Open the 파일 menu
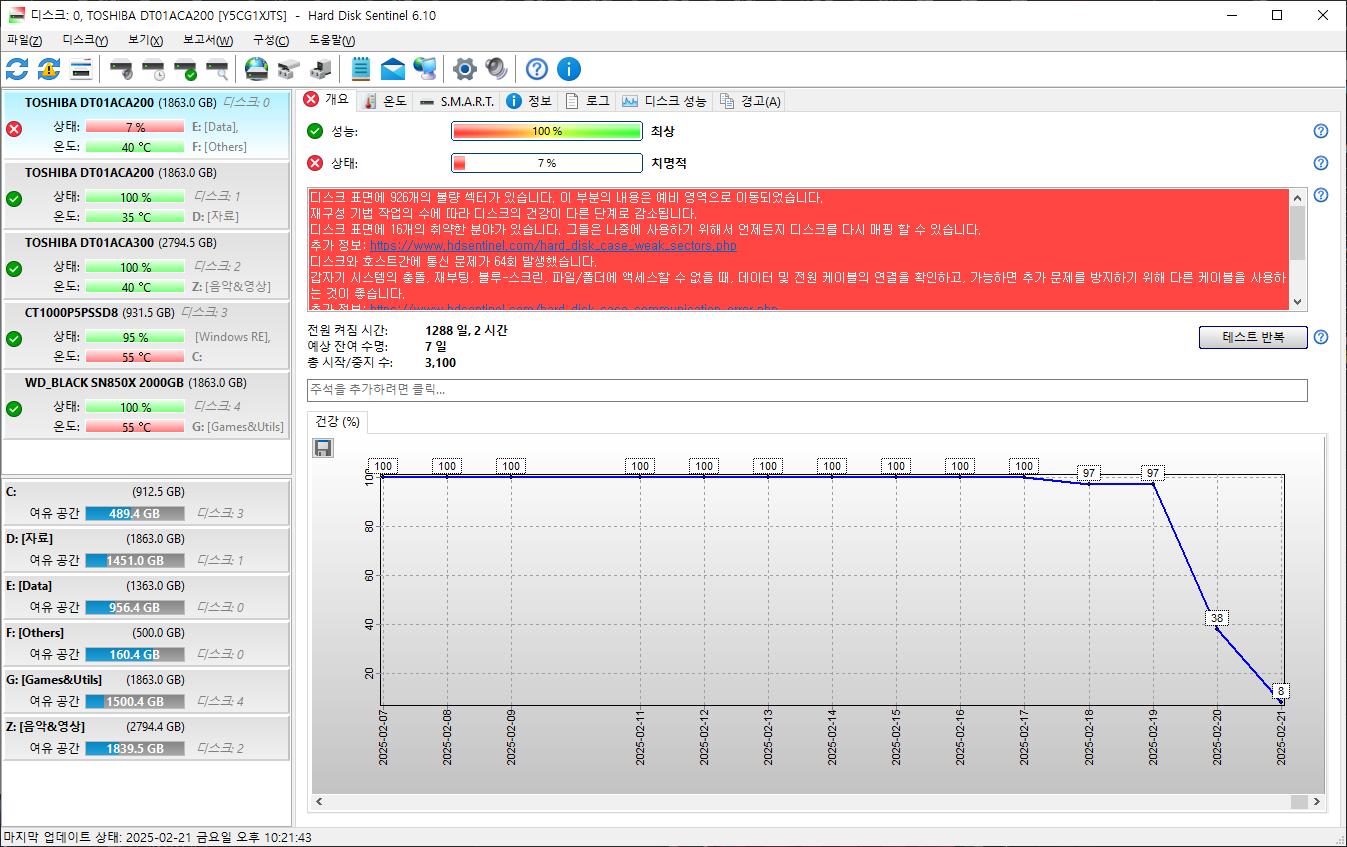Image resolution: width=1347 pixels, height=847 pixels. click(25, 40)
